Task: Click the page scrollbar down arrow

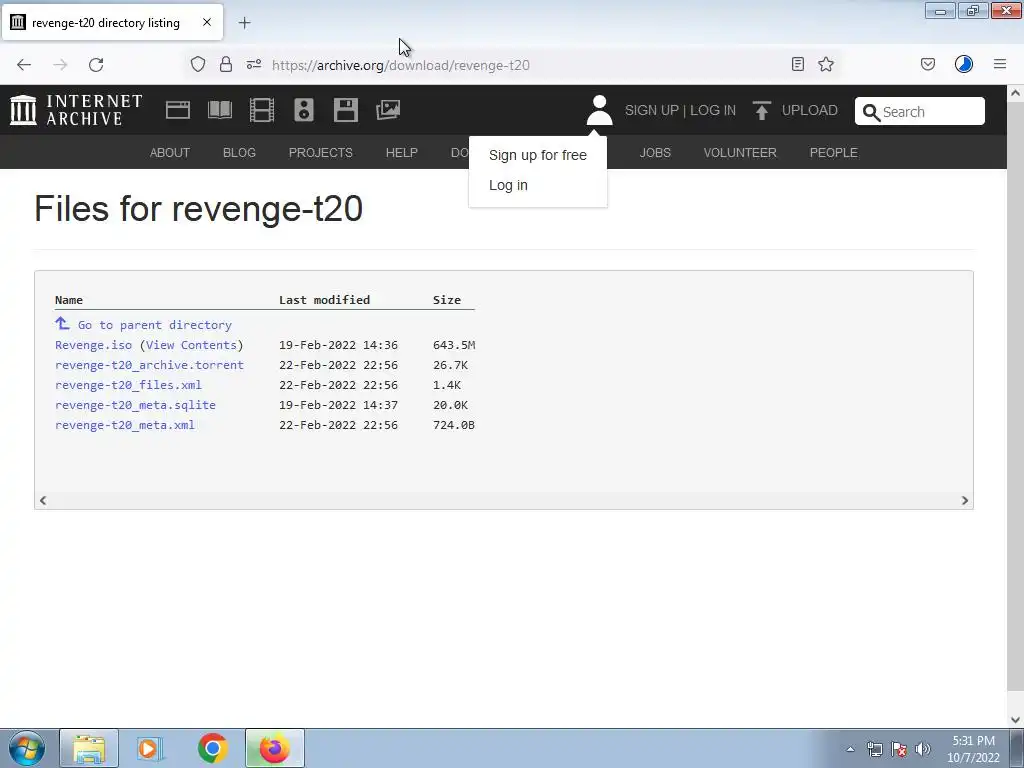Action: pyautogui.click(x=1015, y=720)
